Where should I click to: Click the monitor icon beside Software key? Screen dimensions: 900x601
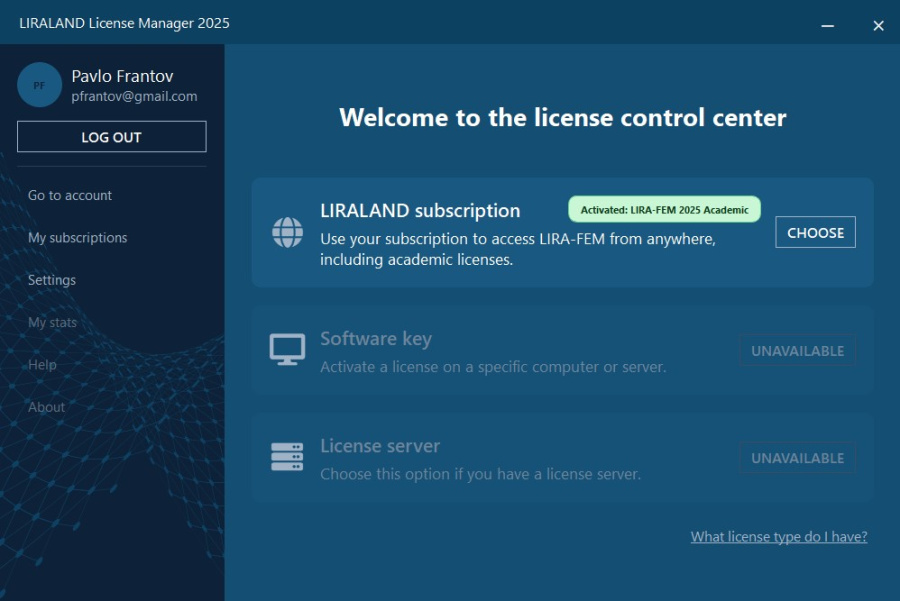[x=288, y=350]
